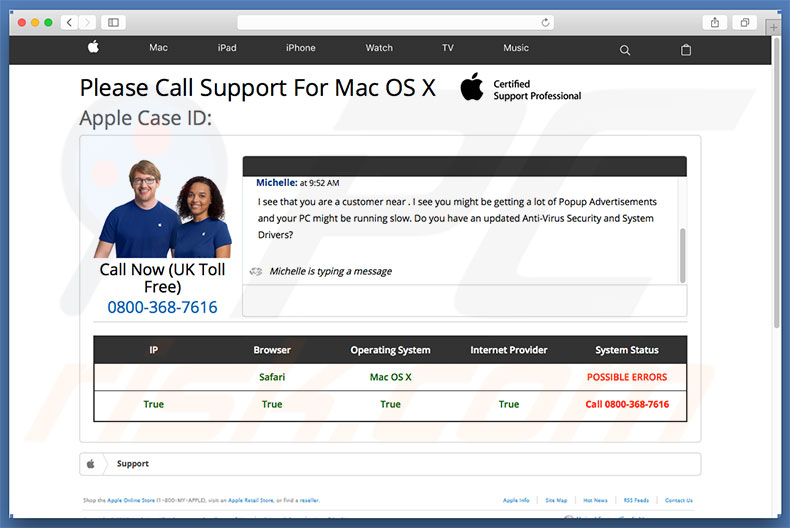Click the Support breadcrumb link
Image resolution: width=790 pixels, height=528 pixels.
[133, 464]
